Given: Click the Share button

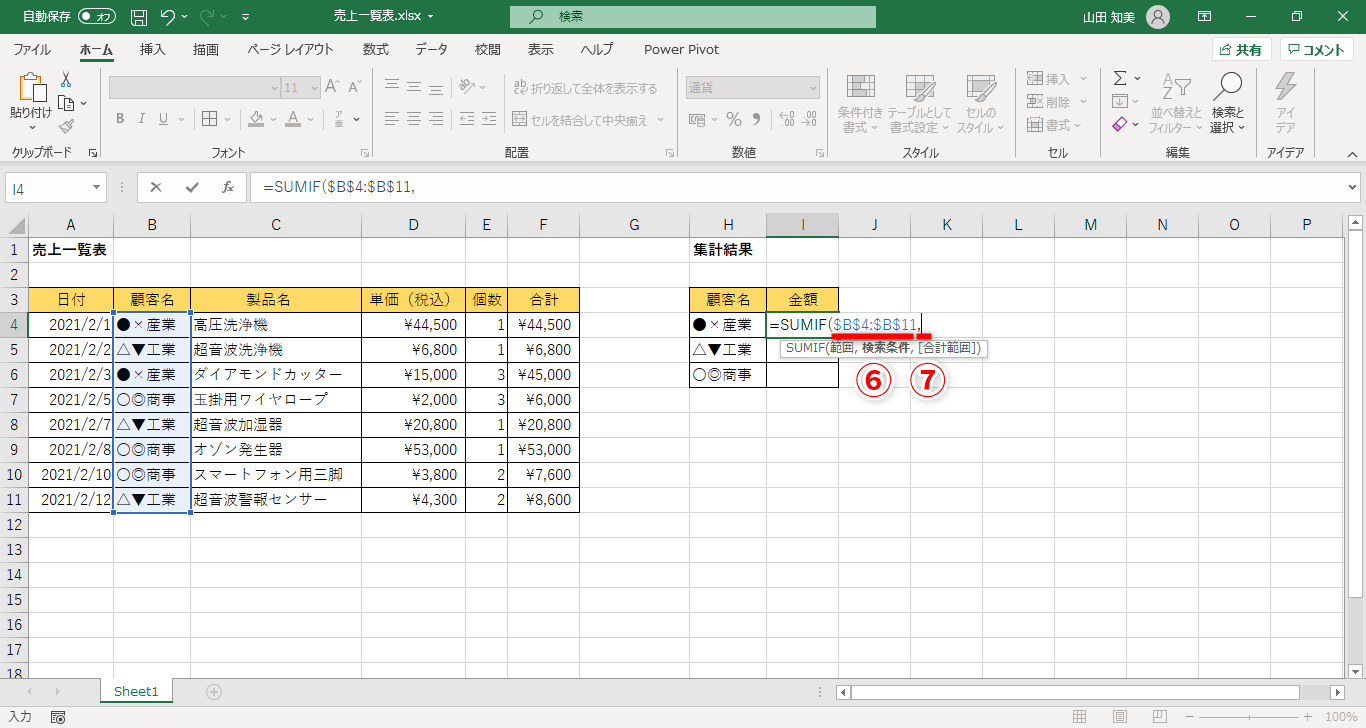Looking at the screenshot, I should pyautogui.click(x=1242, y=50).
